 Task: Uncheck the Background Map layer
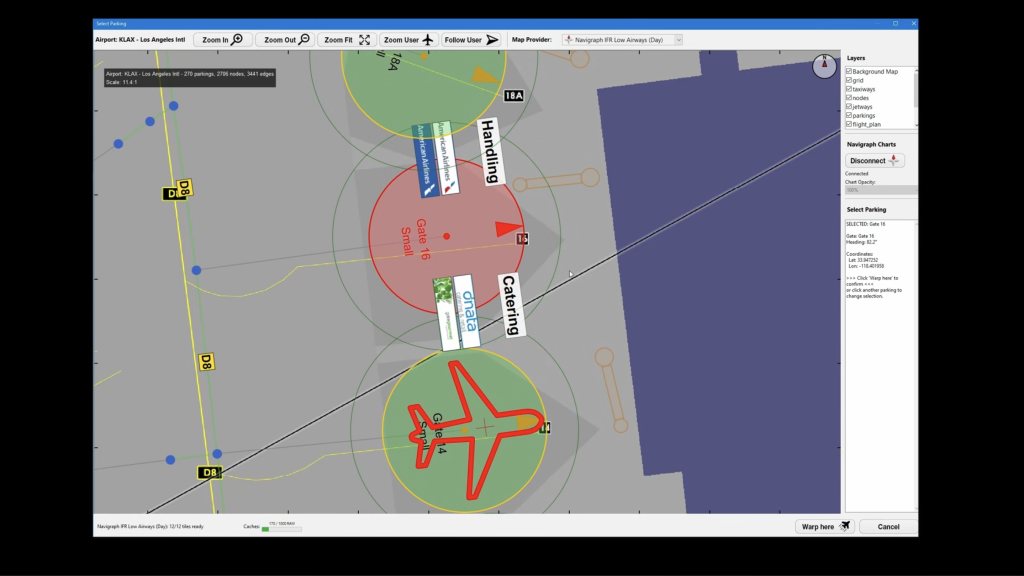849,72
